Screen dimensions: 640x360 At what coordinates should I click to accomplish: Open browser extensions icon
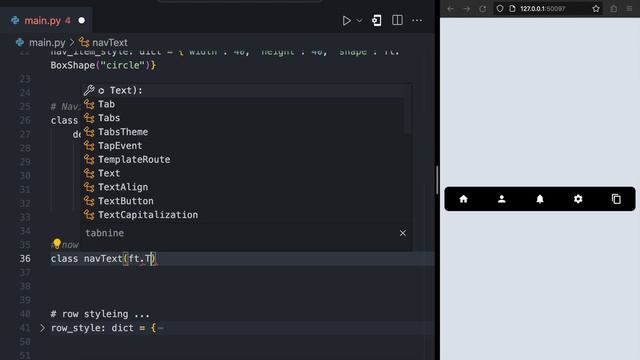click(x=613, y=9)
